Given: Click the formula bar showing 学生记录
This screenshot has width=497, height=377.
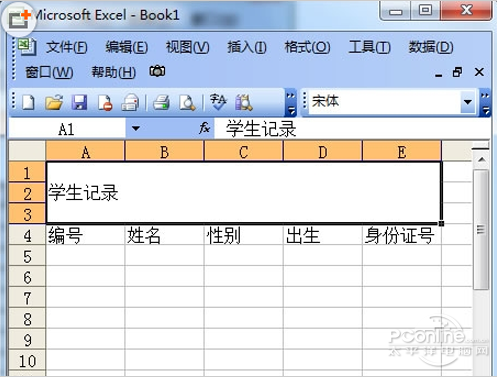Looking at the screenshot, I should click(x=352, y=129).
